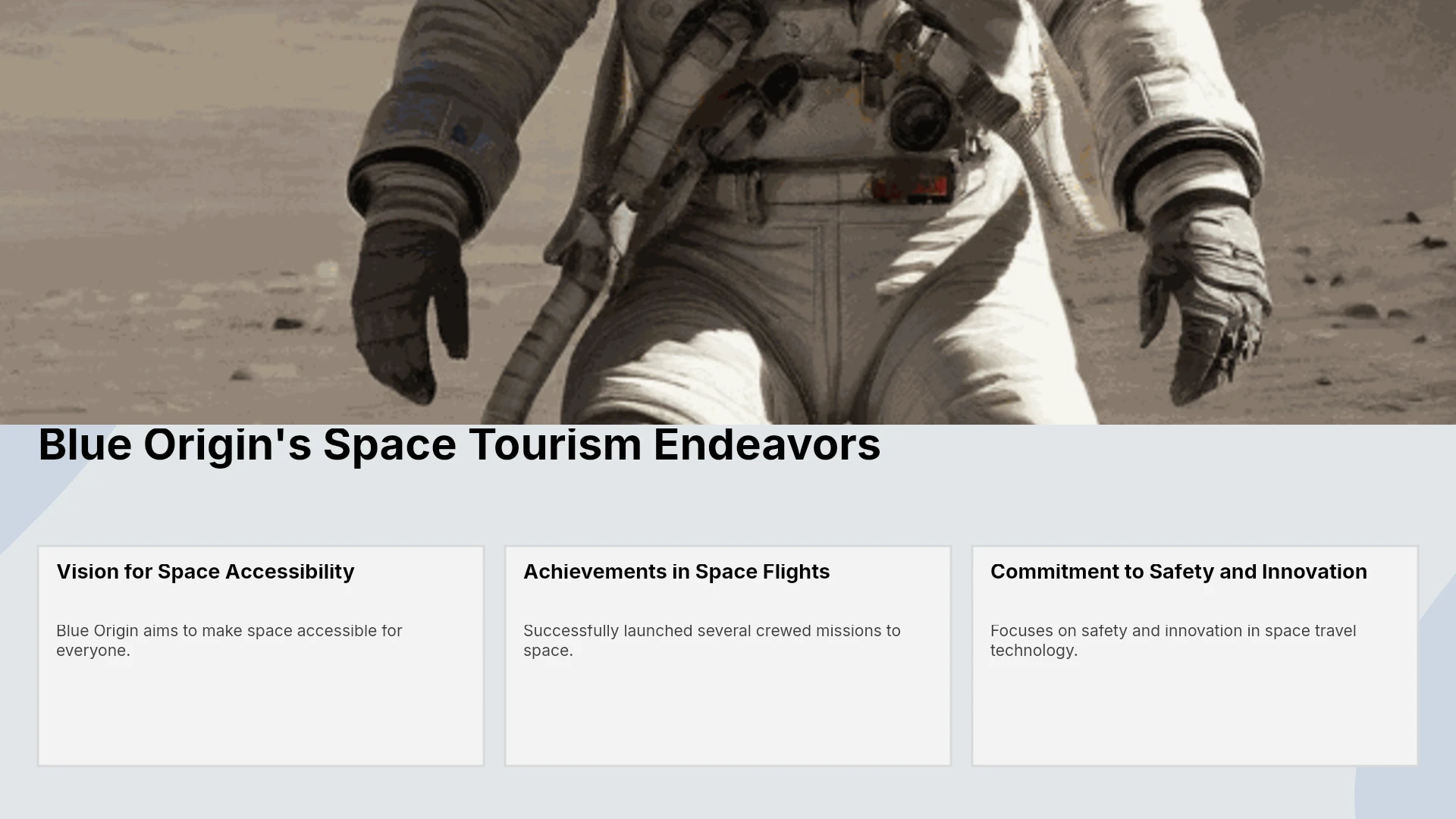
Task: Select the text about crewed missions
Action: pyautogui.click(x=712, y=641)
